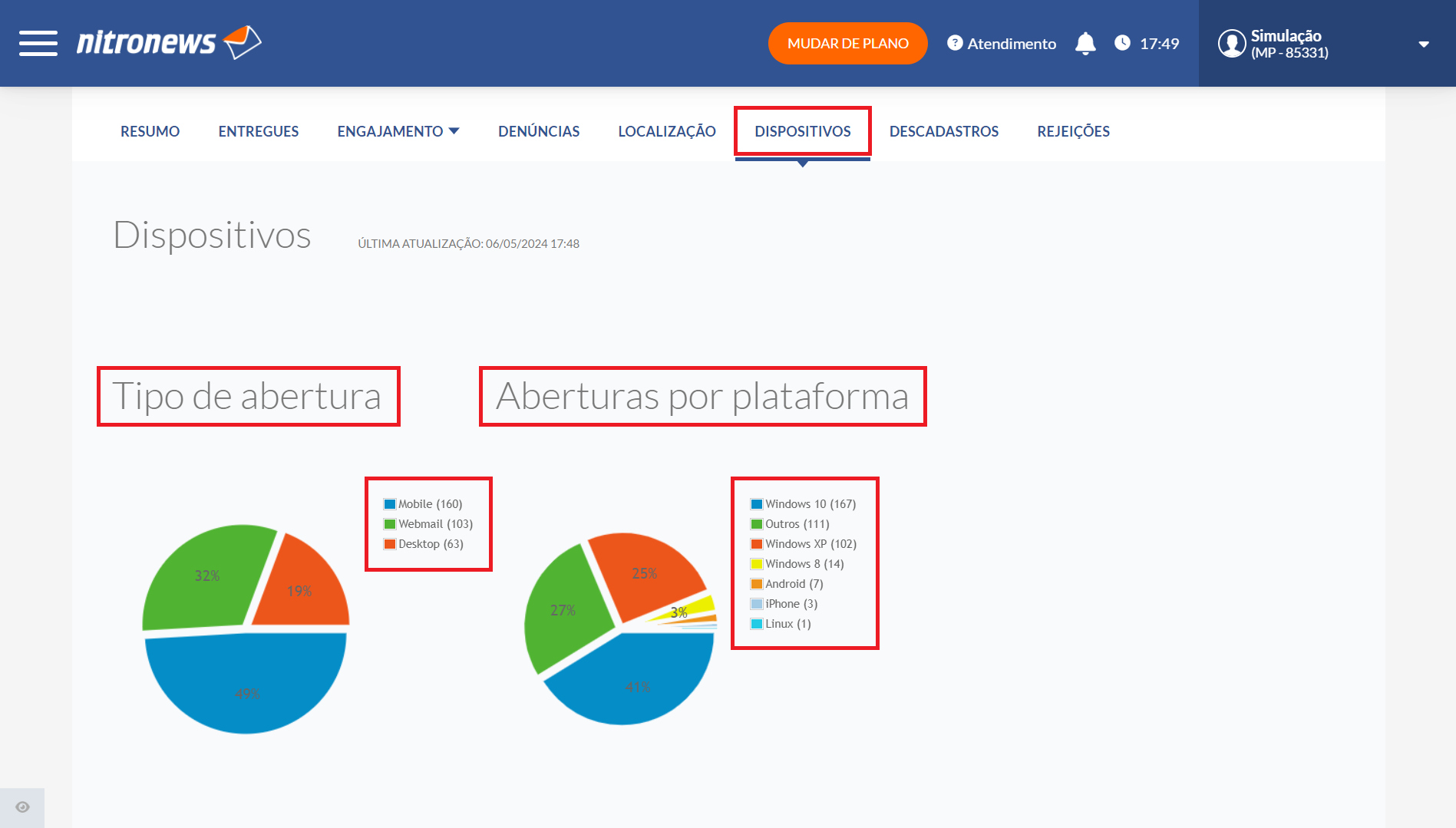This screenshot has width=1456, height=828.
Task: Click the Windows 8 yellow legend swatch
Action: click(x=757, y=564)
